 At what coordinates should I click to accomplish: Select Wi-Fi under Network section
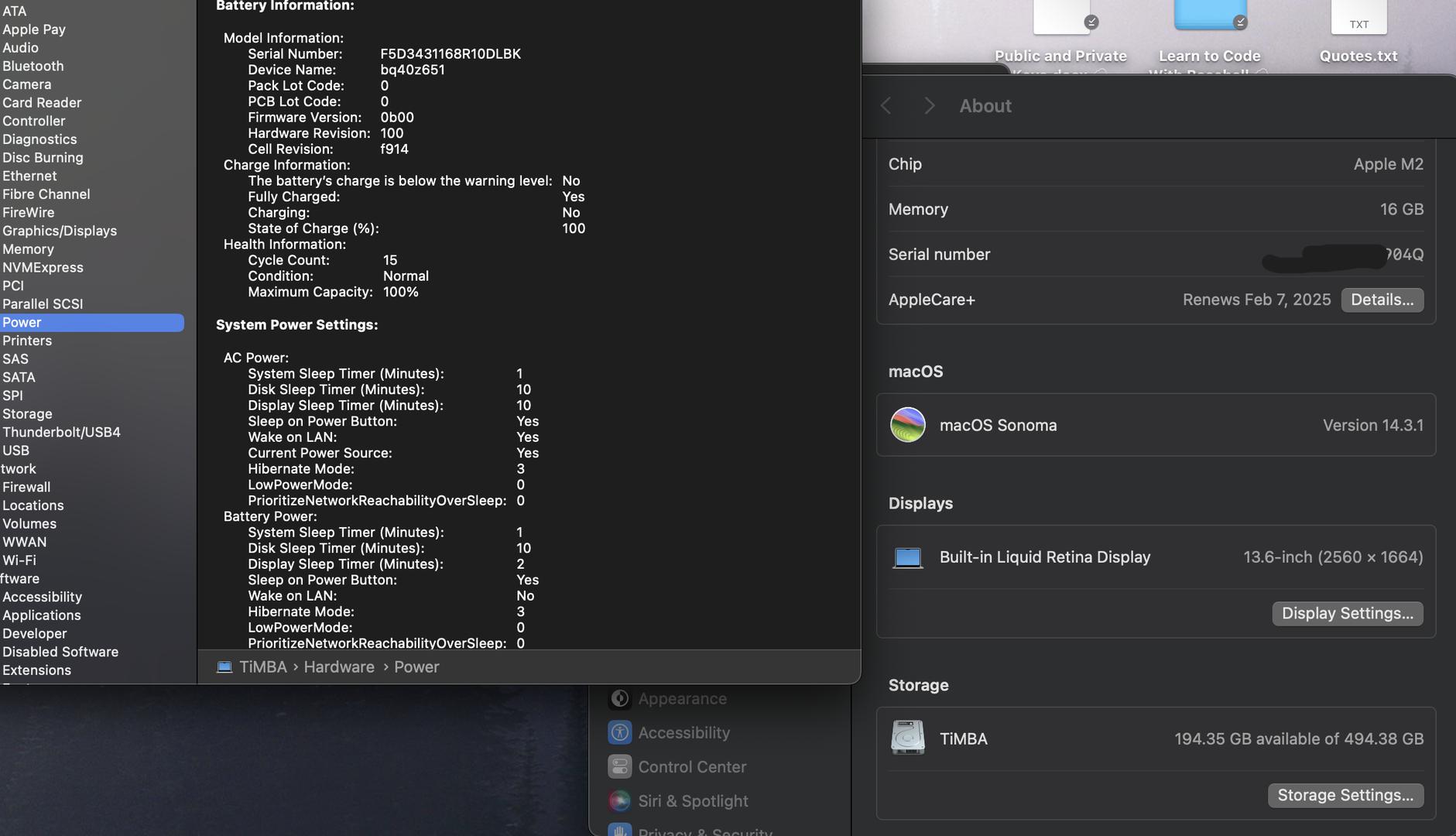pos(19,560)
